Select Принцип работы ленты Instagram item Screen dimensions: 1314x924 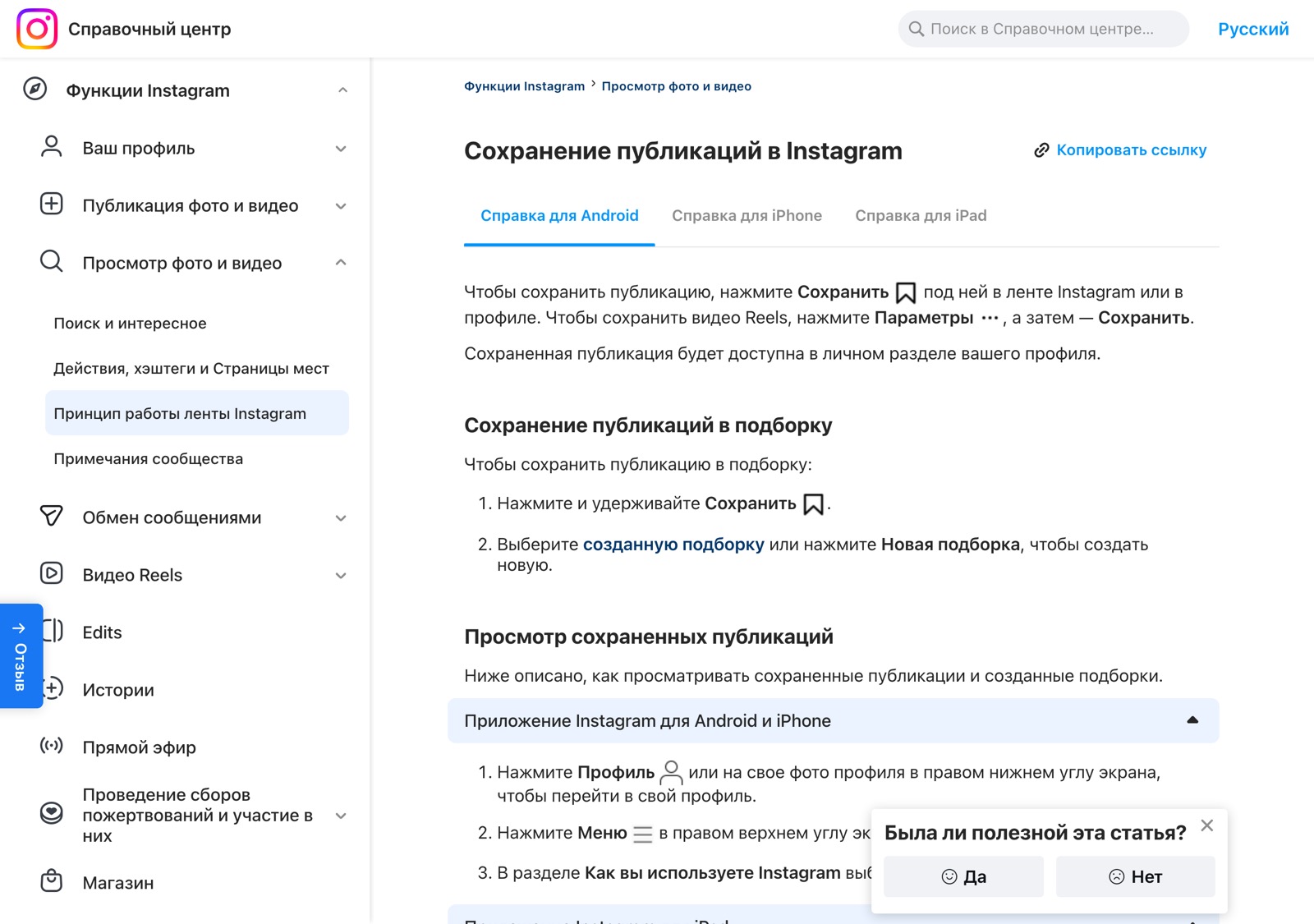pyautogui.click(x=197, y=413)
